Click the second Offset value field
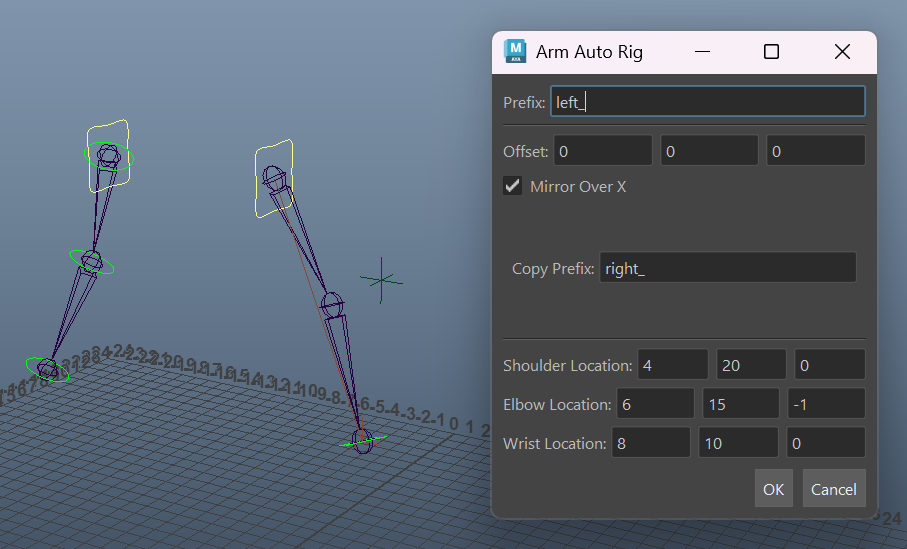The width and height of the screenshot is (907, 549). pyautogui.click(x=709, y=151)
